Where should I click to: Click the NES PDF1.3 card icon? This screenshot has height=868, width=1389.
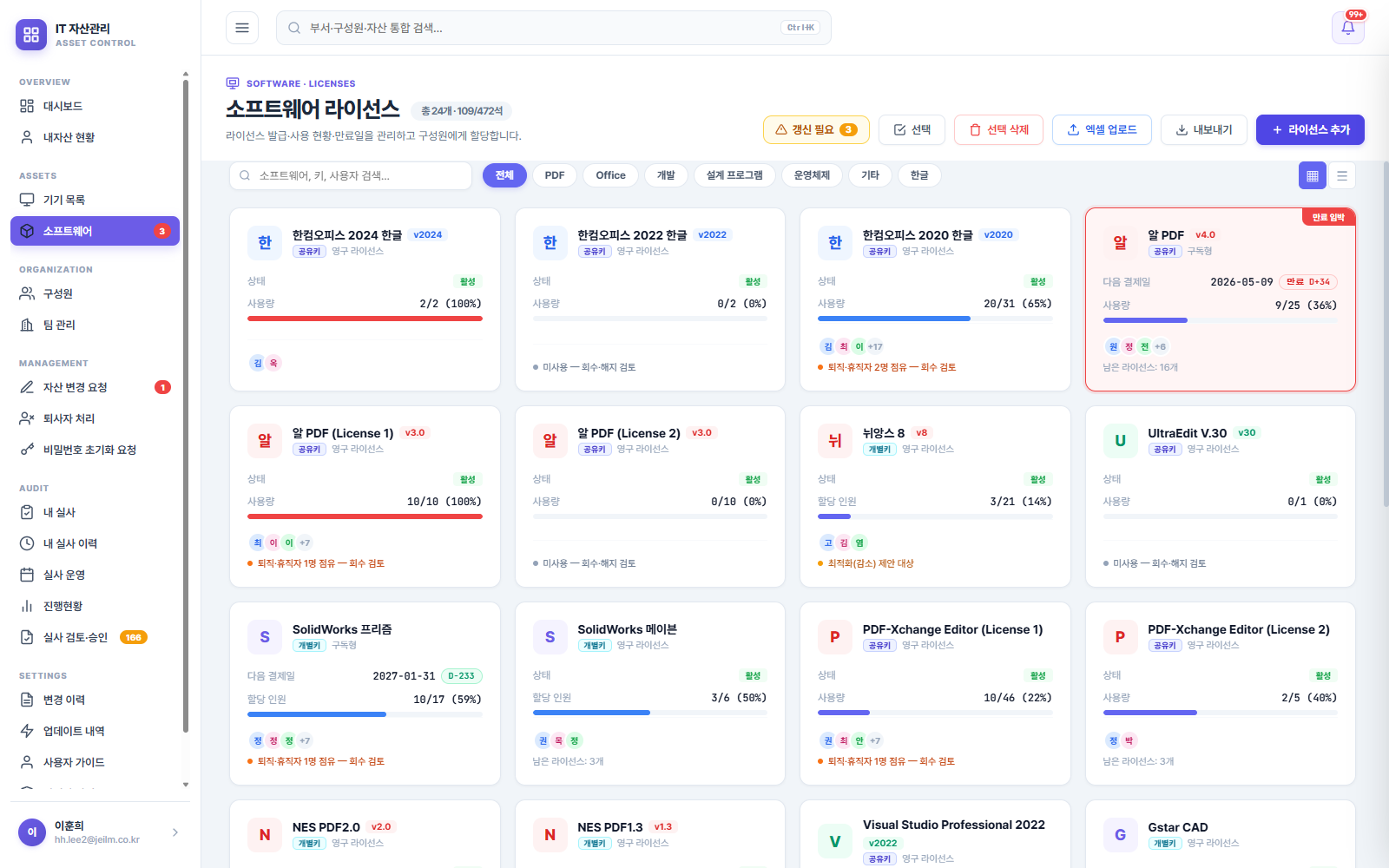click(x=550, y=835)
